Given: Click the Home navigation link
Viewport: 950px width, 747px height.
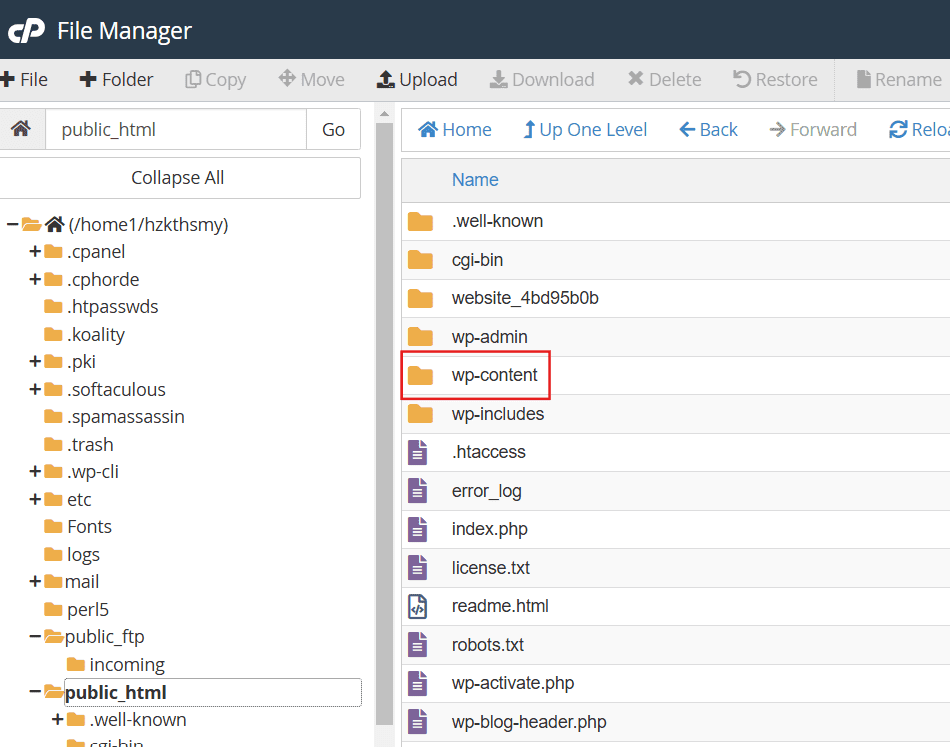Looking at the screenshot, I should coord(454,130).
